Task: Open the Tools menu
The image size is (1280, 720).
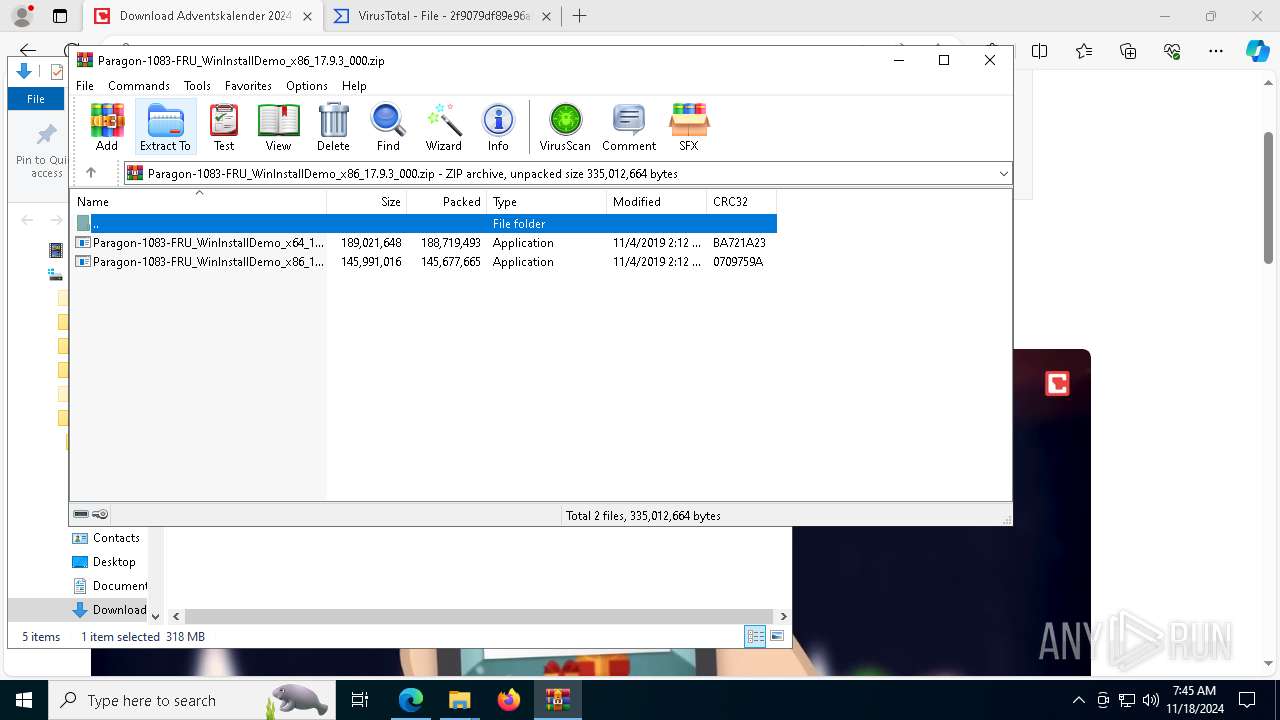Action: pyautogui.click(x=197, y=86)
